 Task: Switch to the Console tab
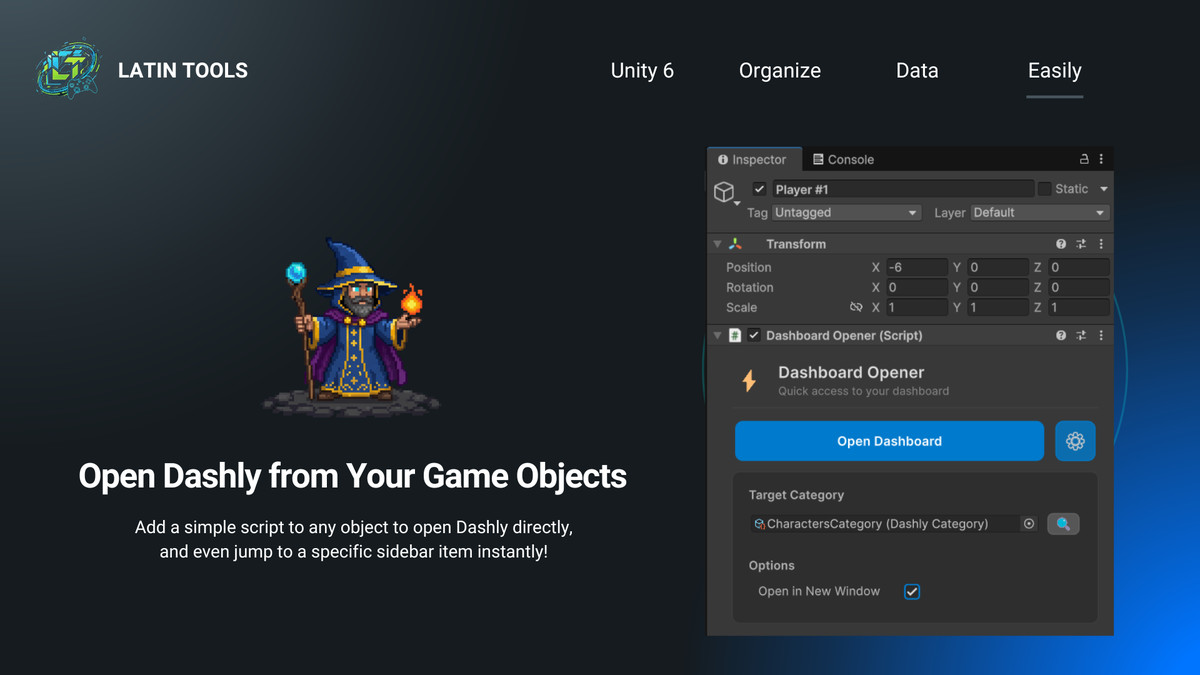pyautogui.click(x=843, y=159)
